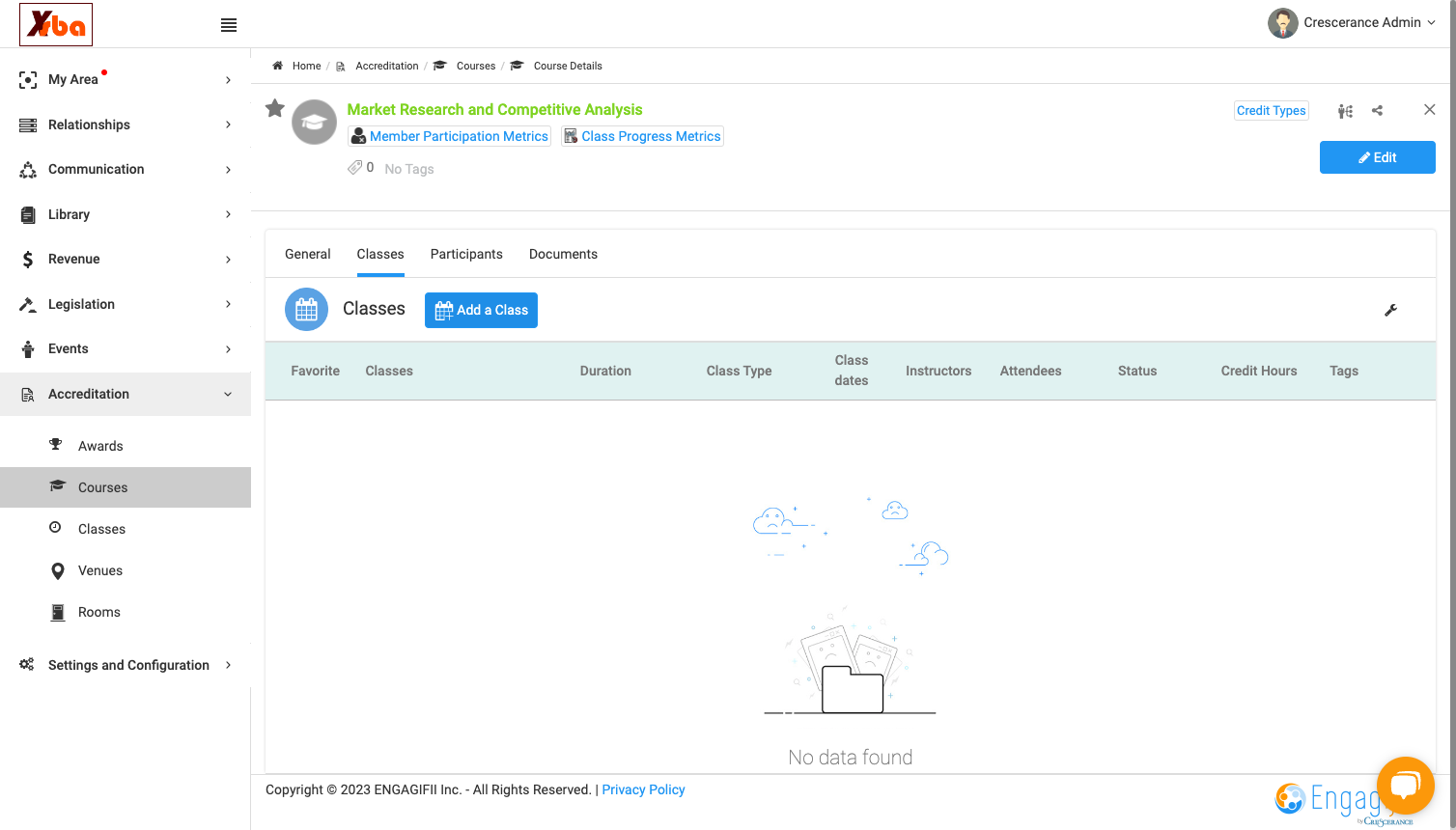This screenshot has height=830, width=1456.
Task: Click the Classes calendar circle icon
Action: coord(306,310)
